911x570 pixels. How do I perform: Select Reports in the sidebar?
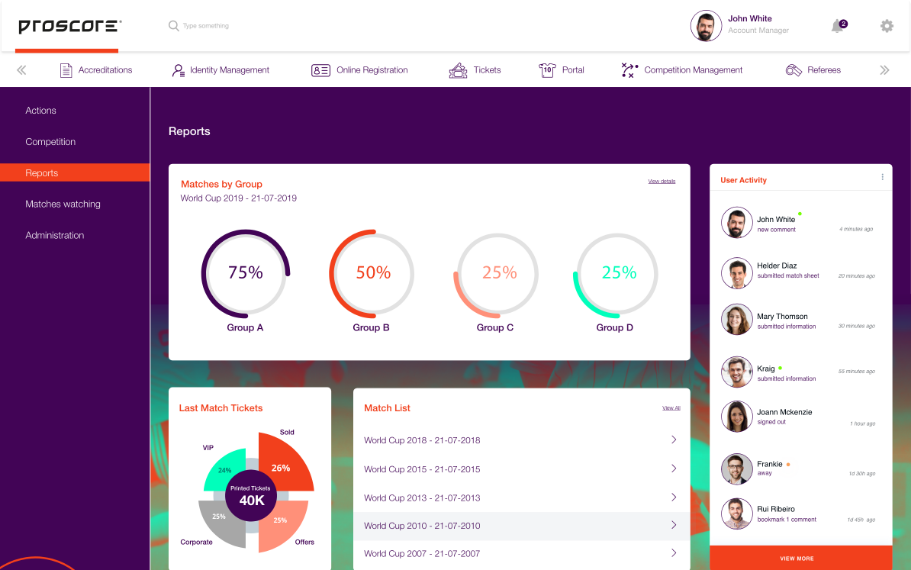75,173
